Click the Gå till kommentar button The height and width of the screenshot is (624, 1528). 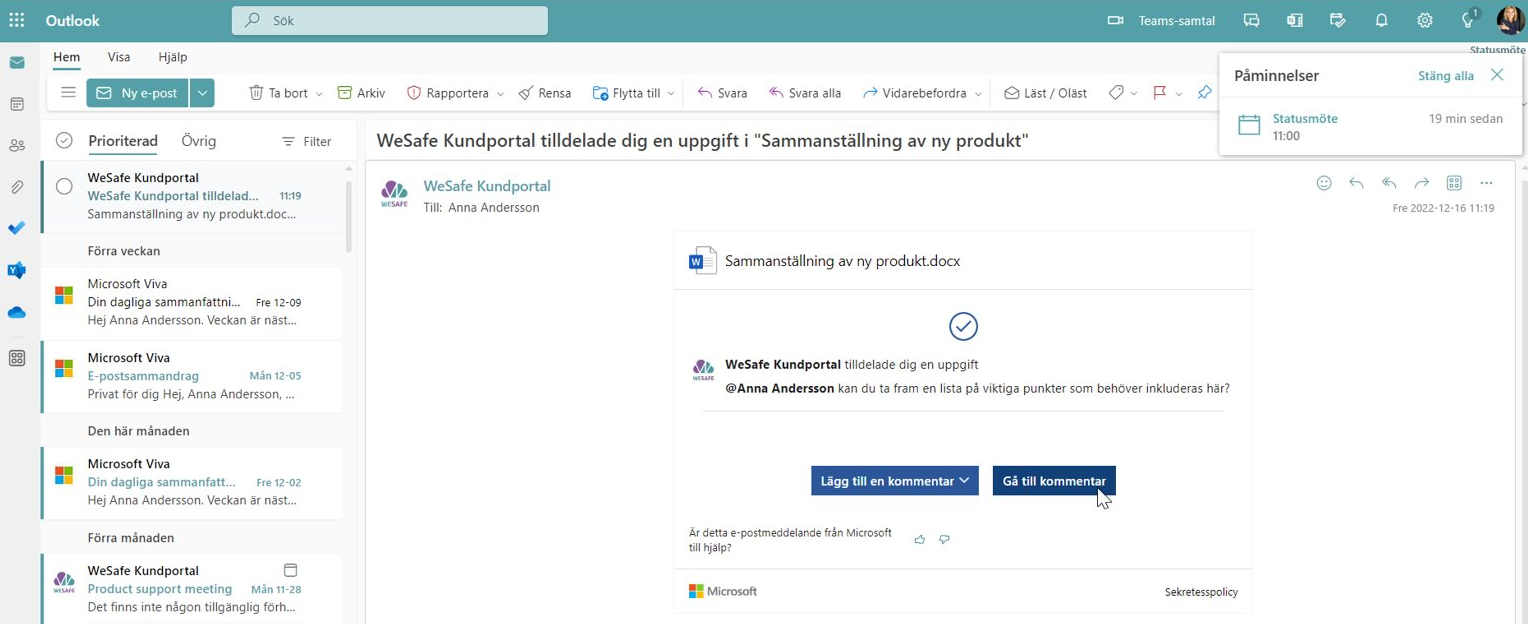1053,481
